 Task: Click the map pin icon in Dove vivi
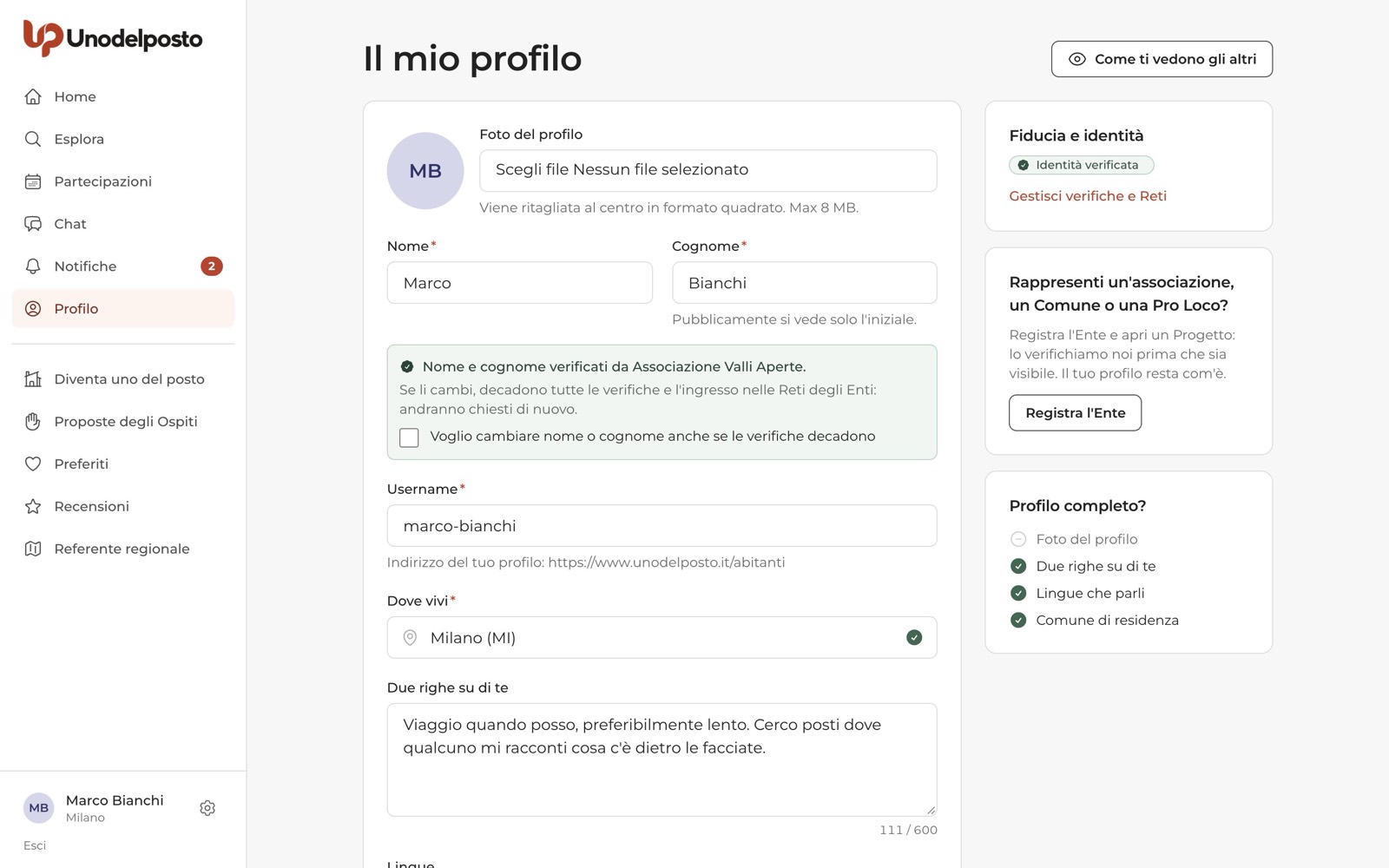pos(411,638)
